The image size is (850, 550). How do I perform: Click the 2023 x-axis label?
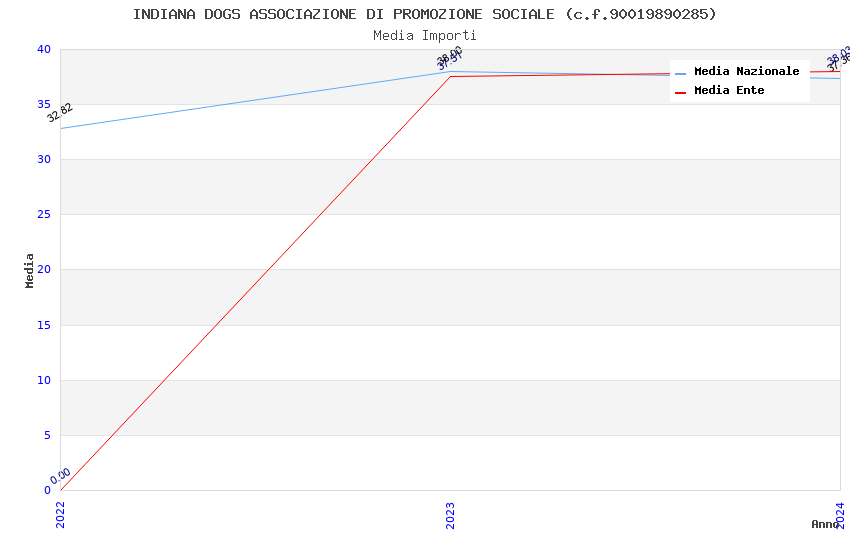click(x=450, y=515)
